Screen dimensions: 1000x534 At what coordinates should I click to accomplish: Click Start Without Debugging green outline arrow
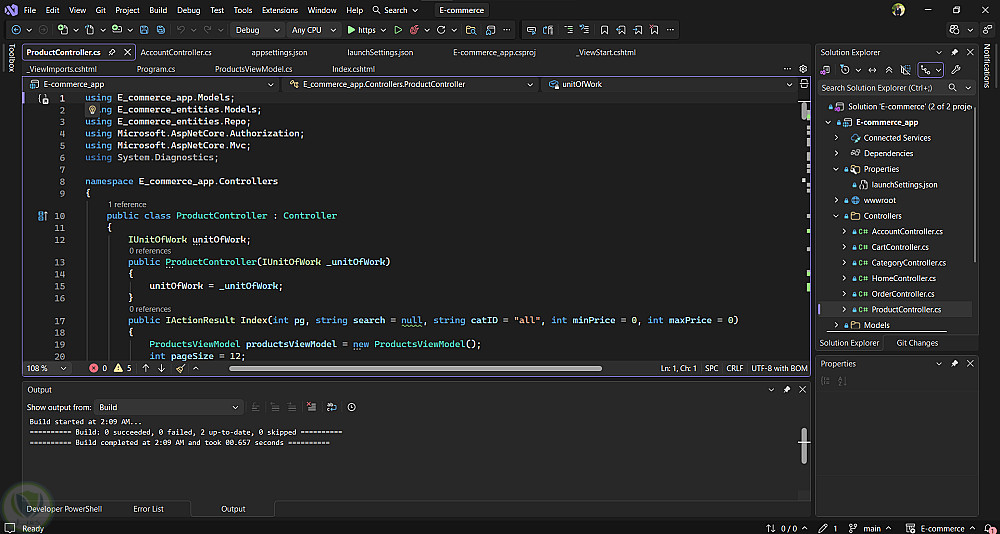(398, 30)
